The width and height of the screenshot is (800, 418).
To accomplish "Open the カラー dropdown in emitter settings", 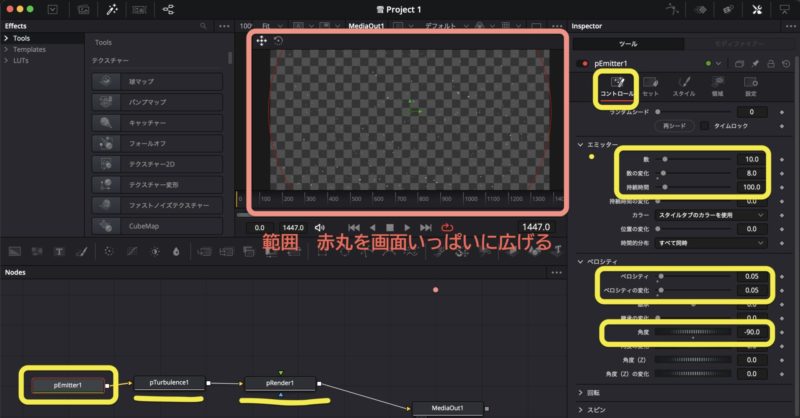I will (720, 215).
